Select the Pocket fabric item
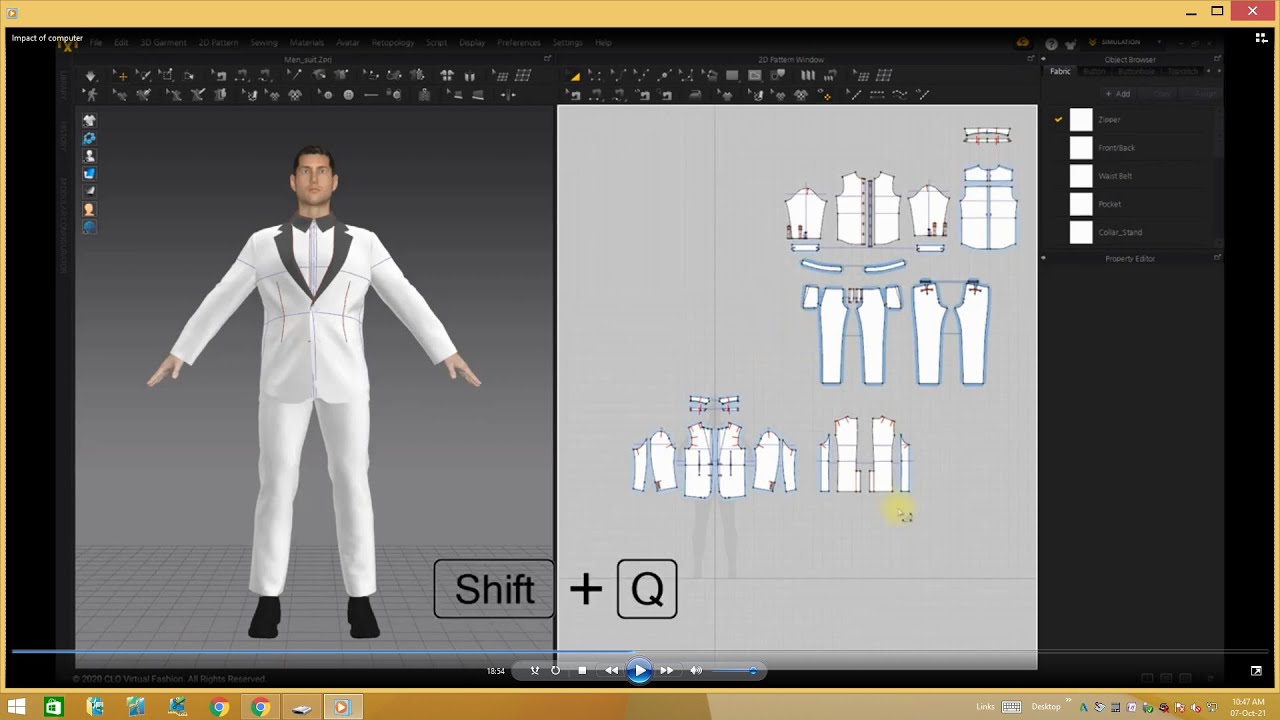Viewport: 1280px width, 720px height. pyautogui.click(x=1109, y=204)
